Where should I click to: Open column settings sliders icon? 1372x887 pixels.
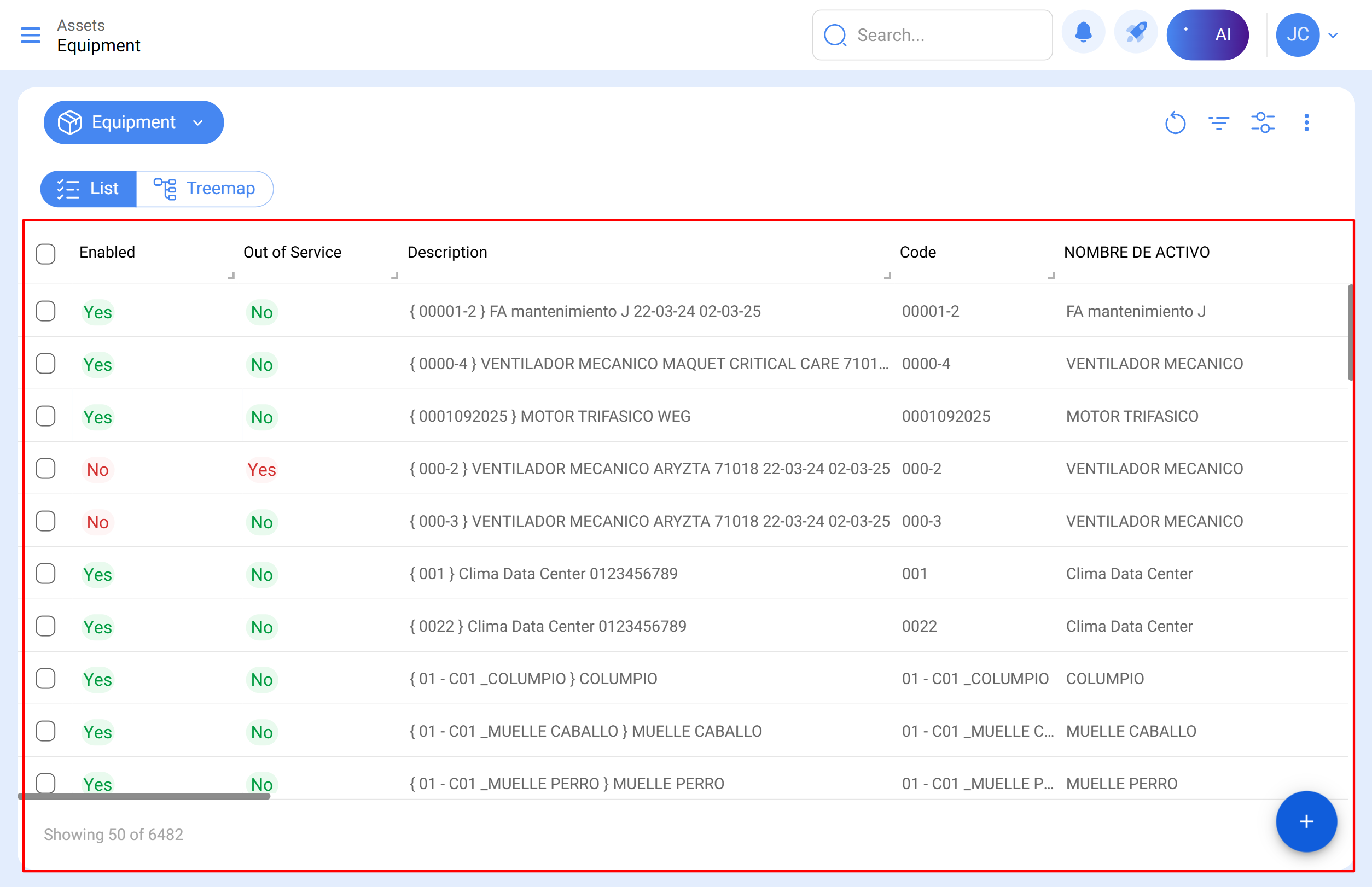tap(1263, 122)
